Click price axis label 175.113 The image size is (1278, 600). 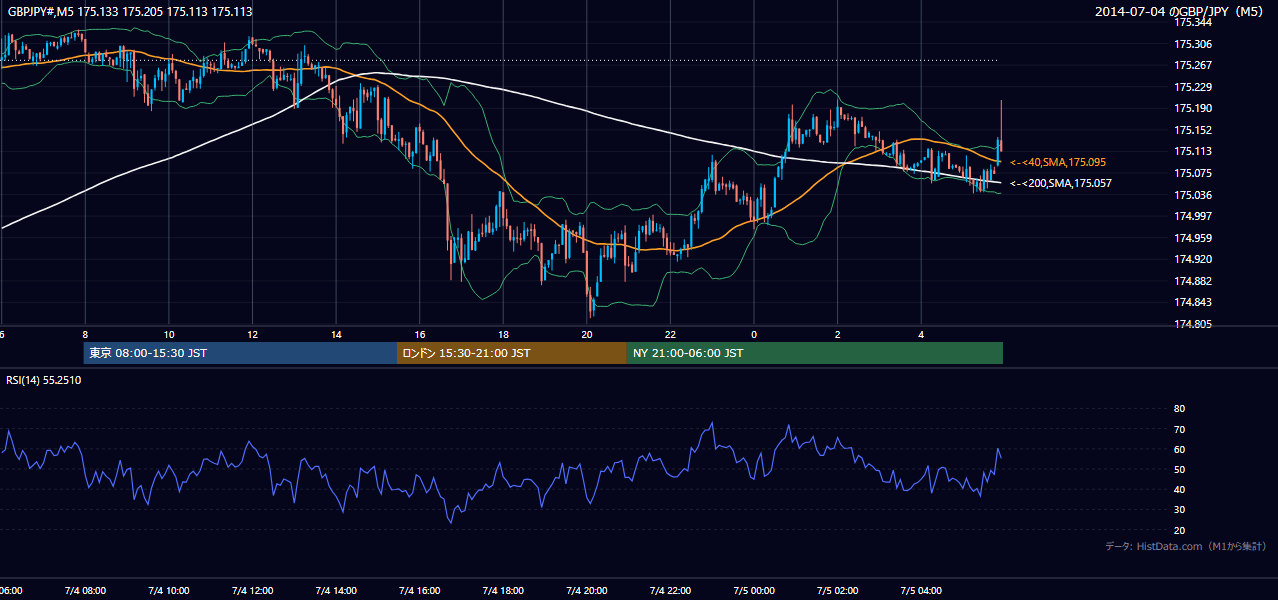click(x=1193, y=151)
